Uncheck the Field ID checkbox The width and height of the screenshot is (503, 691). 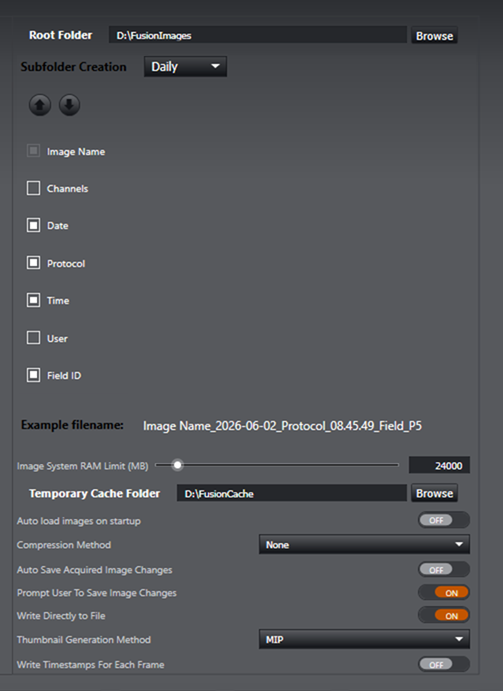click(x=34, y=375)
